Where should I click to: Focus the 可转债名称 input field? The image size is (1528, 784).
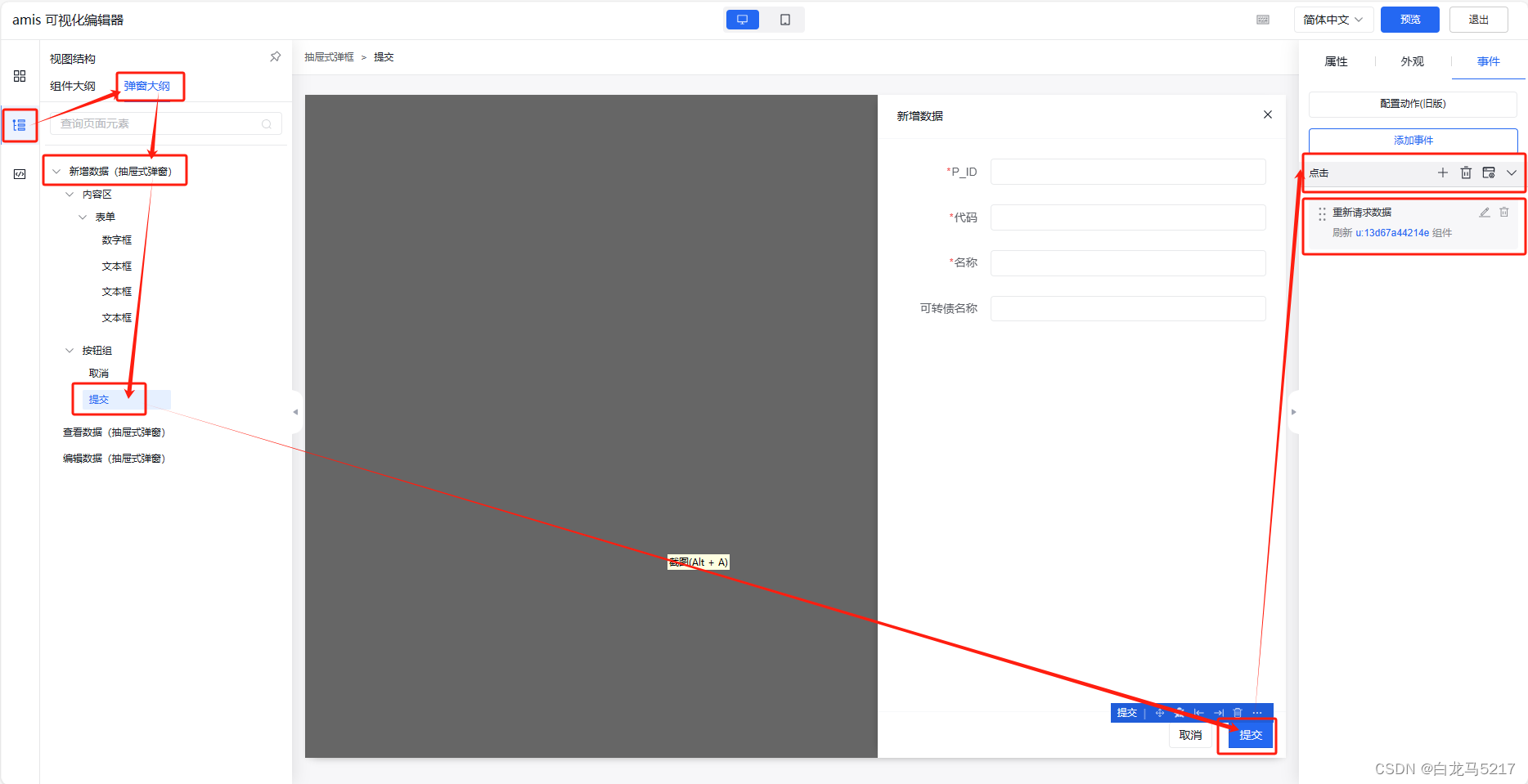[x=1128, y=309]
